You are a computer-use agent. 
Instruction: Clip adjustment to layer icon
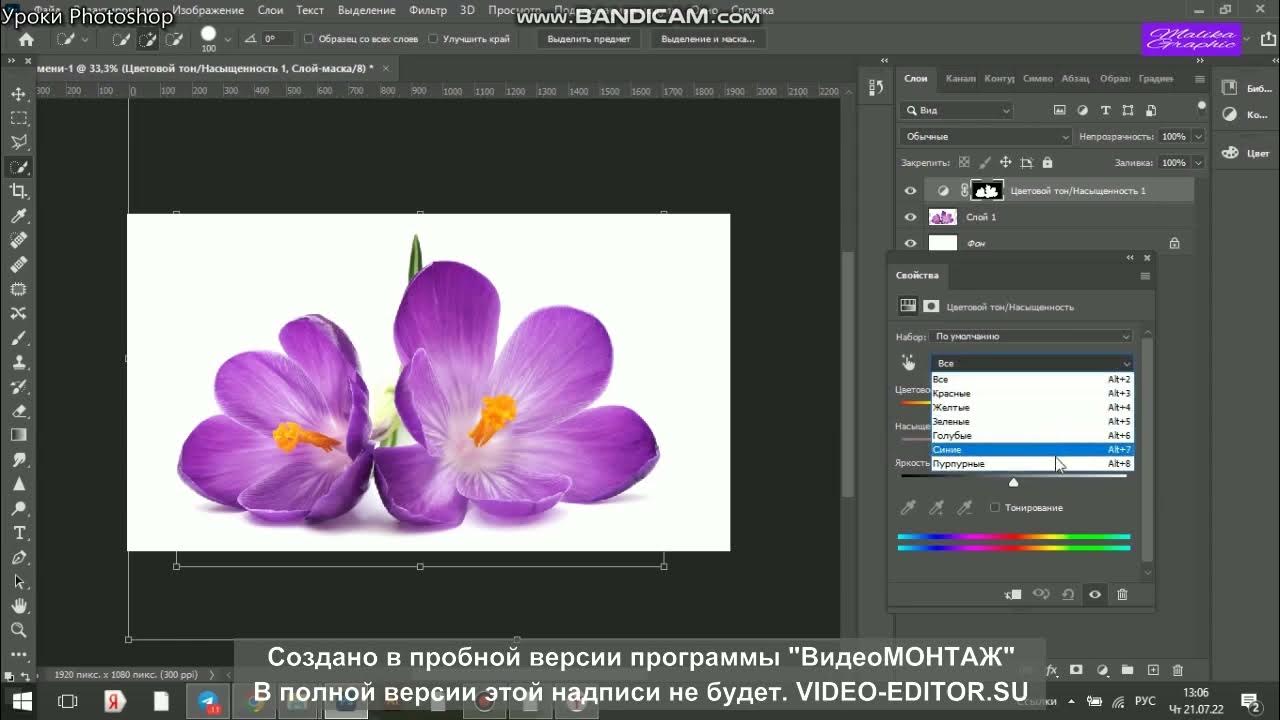coord(1013,594)
